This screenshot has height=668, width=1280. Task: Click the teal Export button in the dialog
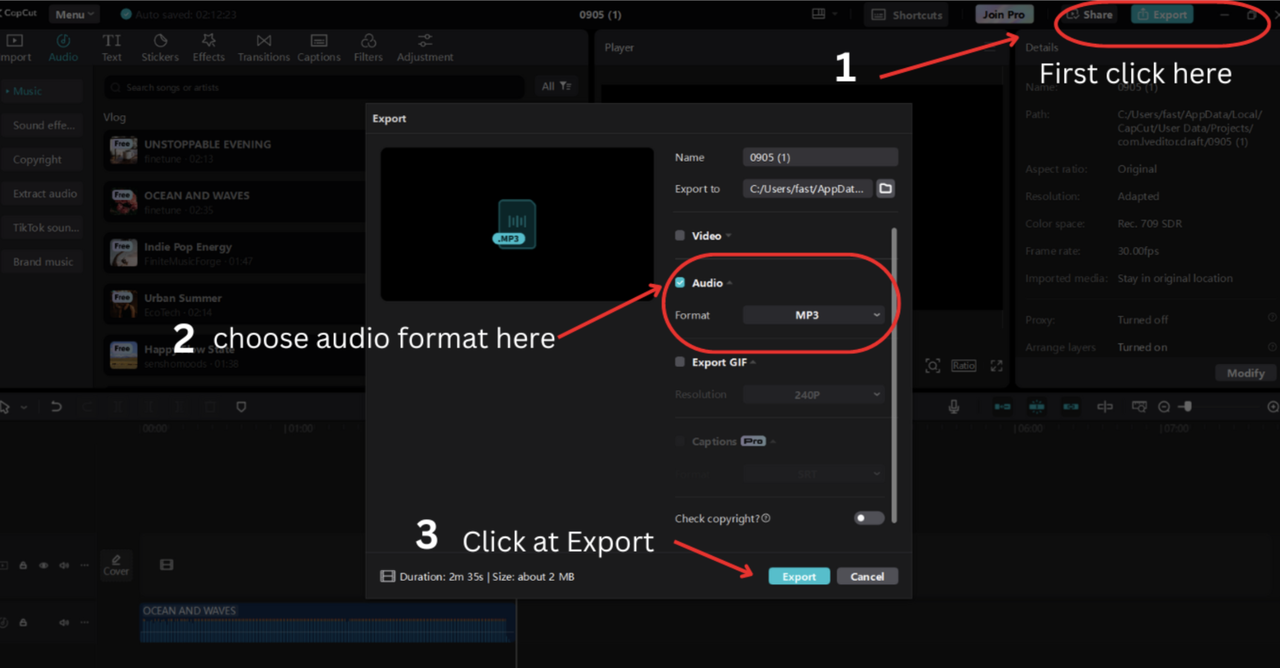[799, 576]
